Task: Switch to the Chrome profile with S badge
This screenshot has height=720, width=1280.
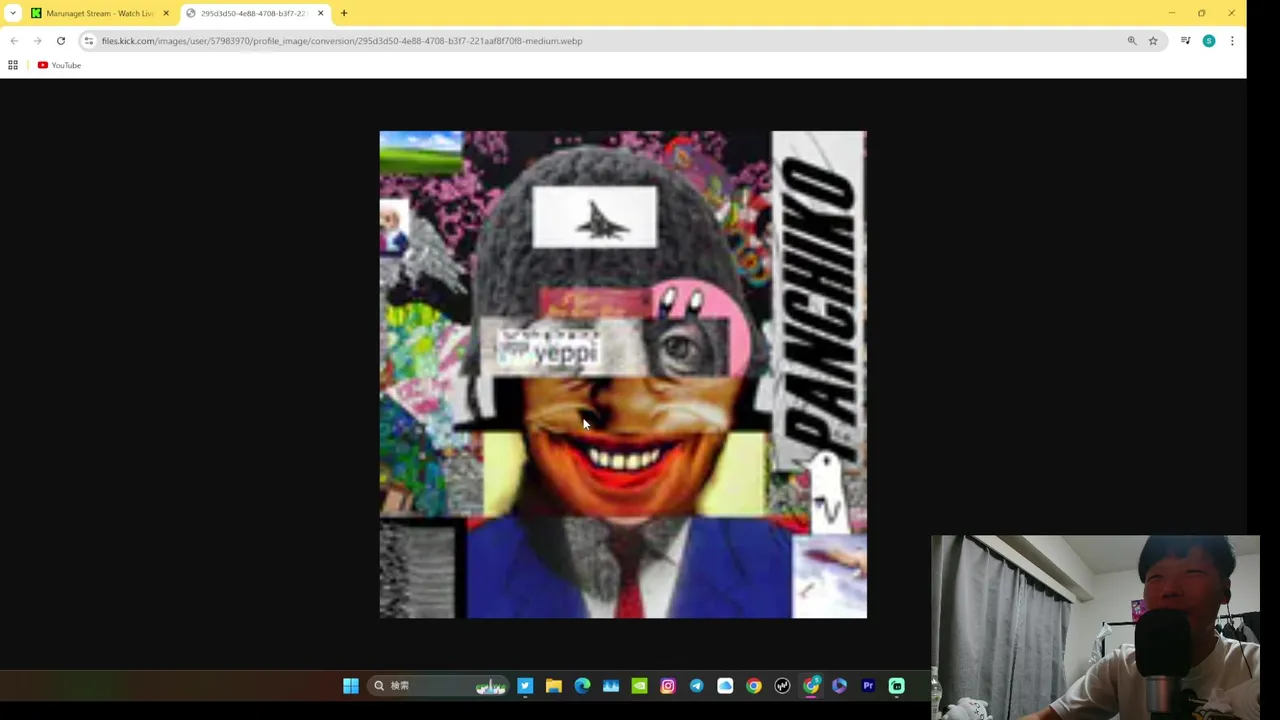Action: coord(811,686)
